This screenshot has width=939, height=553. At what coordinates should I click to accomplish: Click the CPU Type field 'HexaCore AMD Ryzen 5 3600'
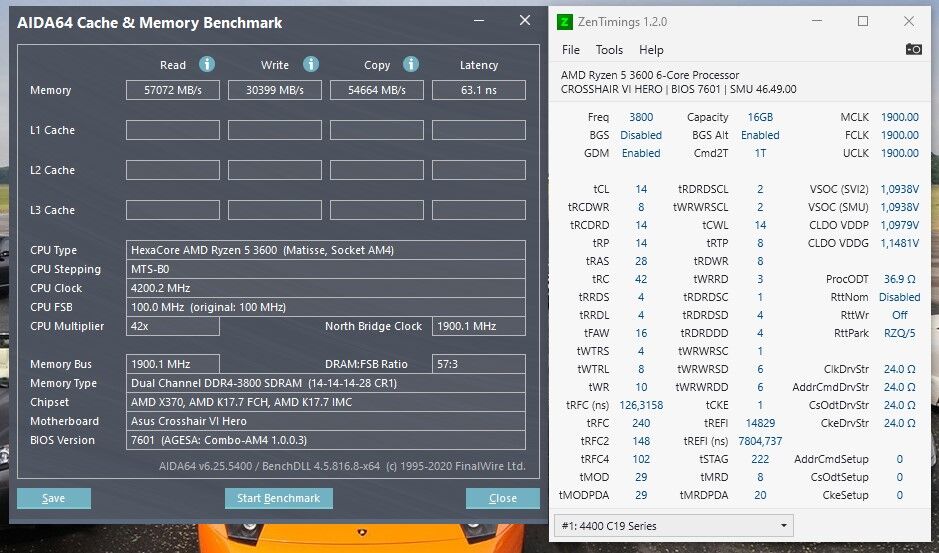pyautogui.click(x=326, y=250)
